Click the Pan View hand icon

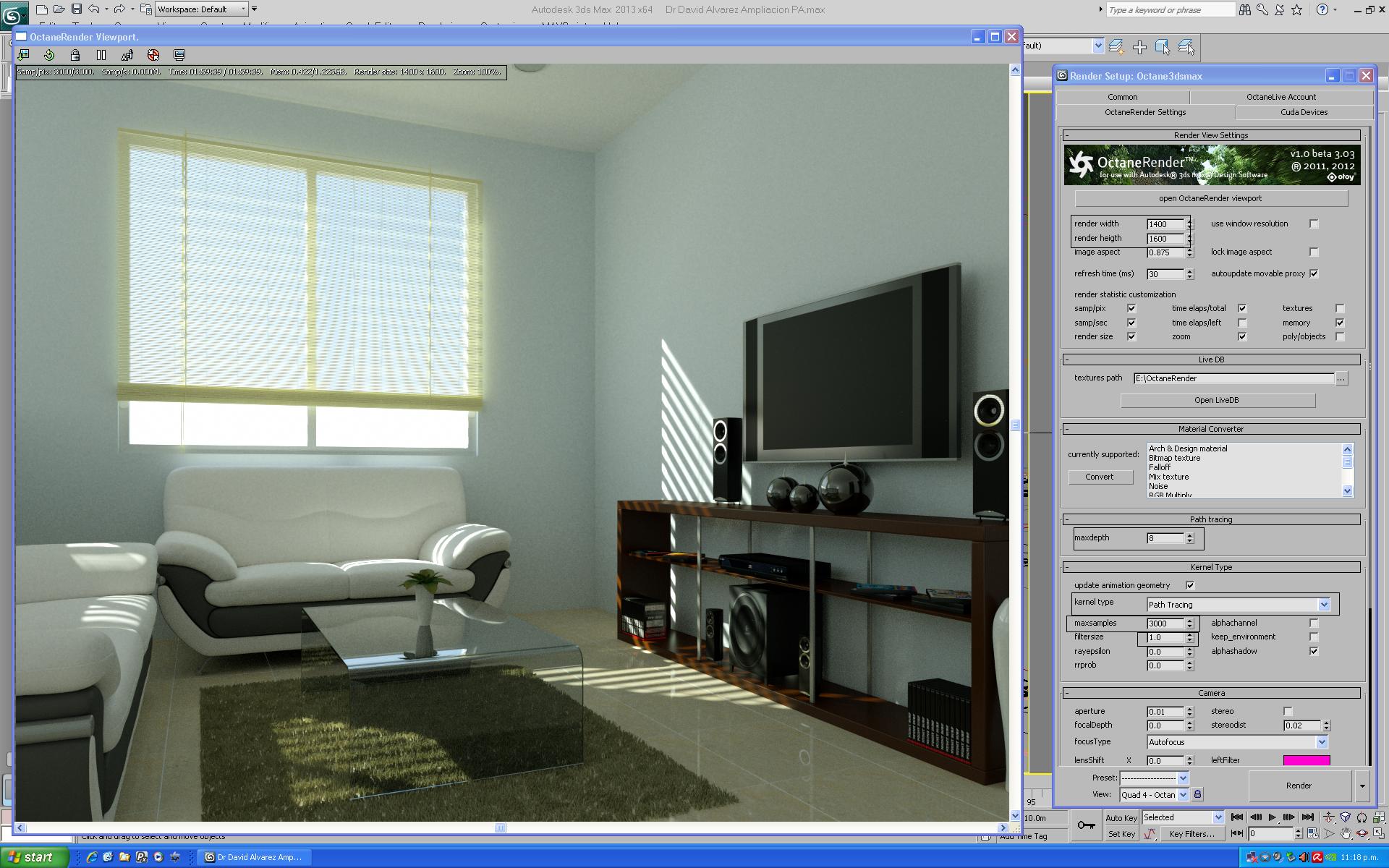tap(1346, 834)
